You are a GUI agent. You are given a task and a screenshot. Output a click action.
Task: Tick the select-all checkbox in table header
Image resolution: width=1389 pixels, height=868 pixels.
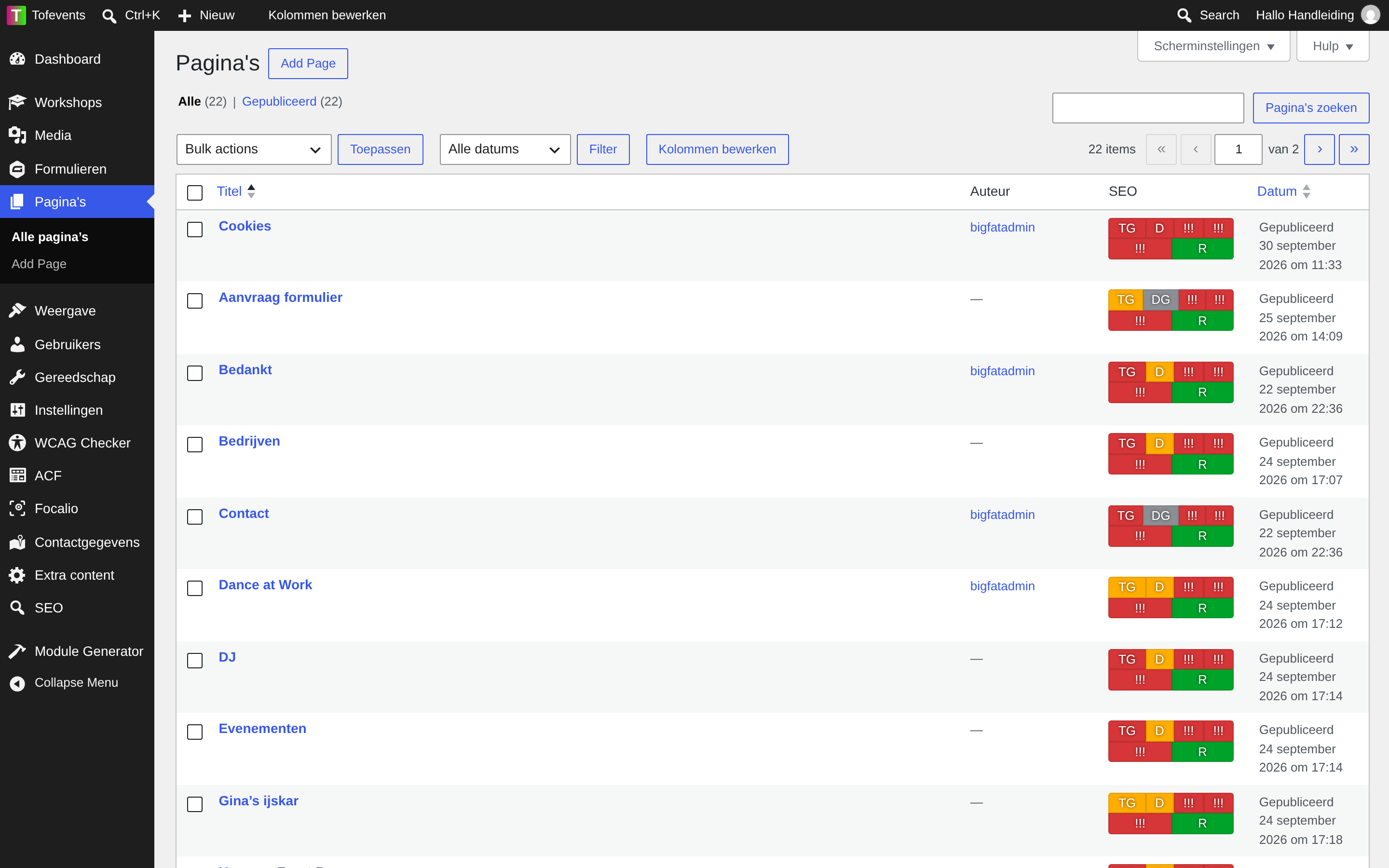pos(195,192)
